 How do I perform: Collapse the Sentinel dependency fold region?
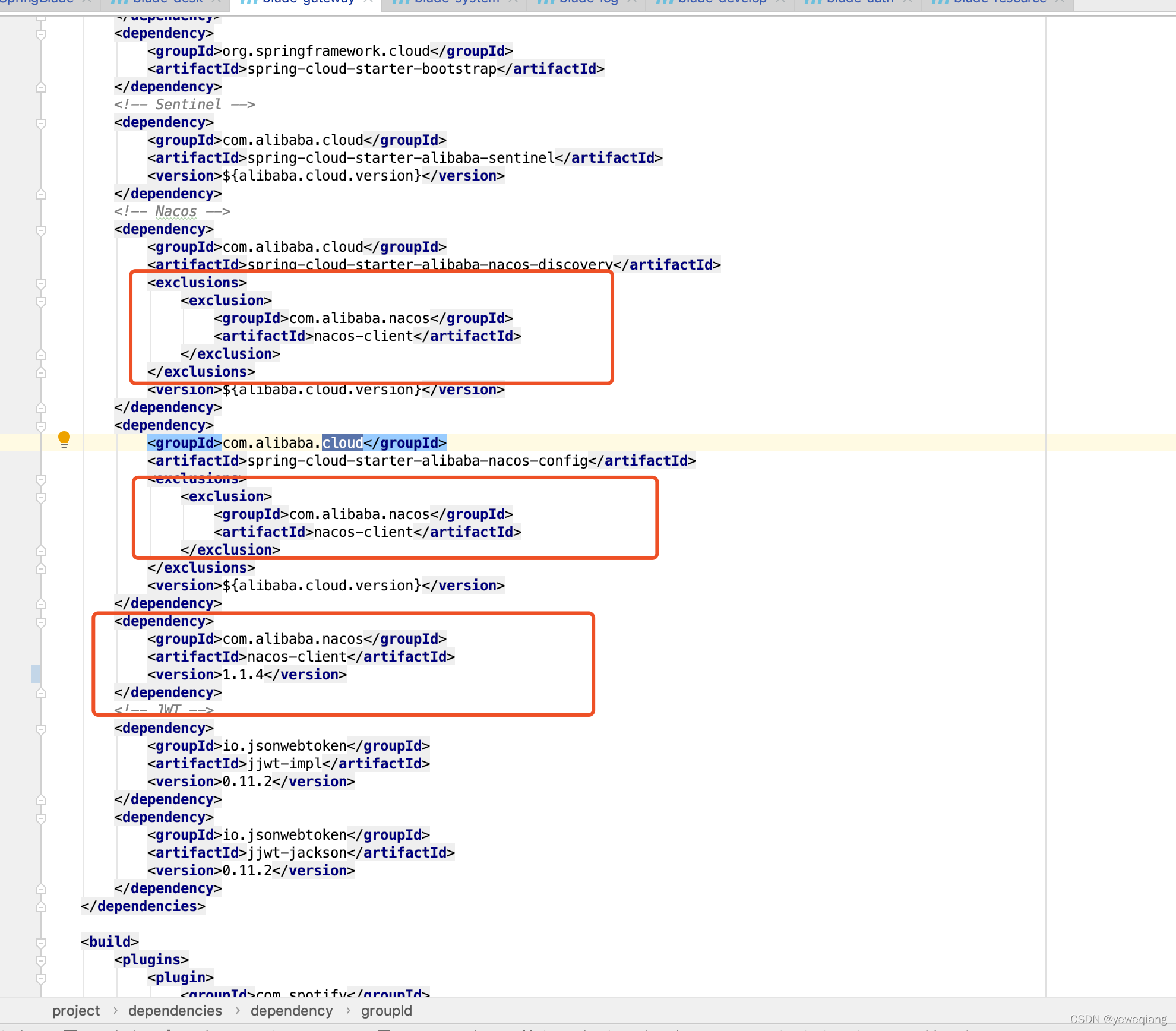pyautogui.click(x=40, y=124)
